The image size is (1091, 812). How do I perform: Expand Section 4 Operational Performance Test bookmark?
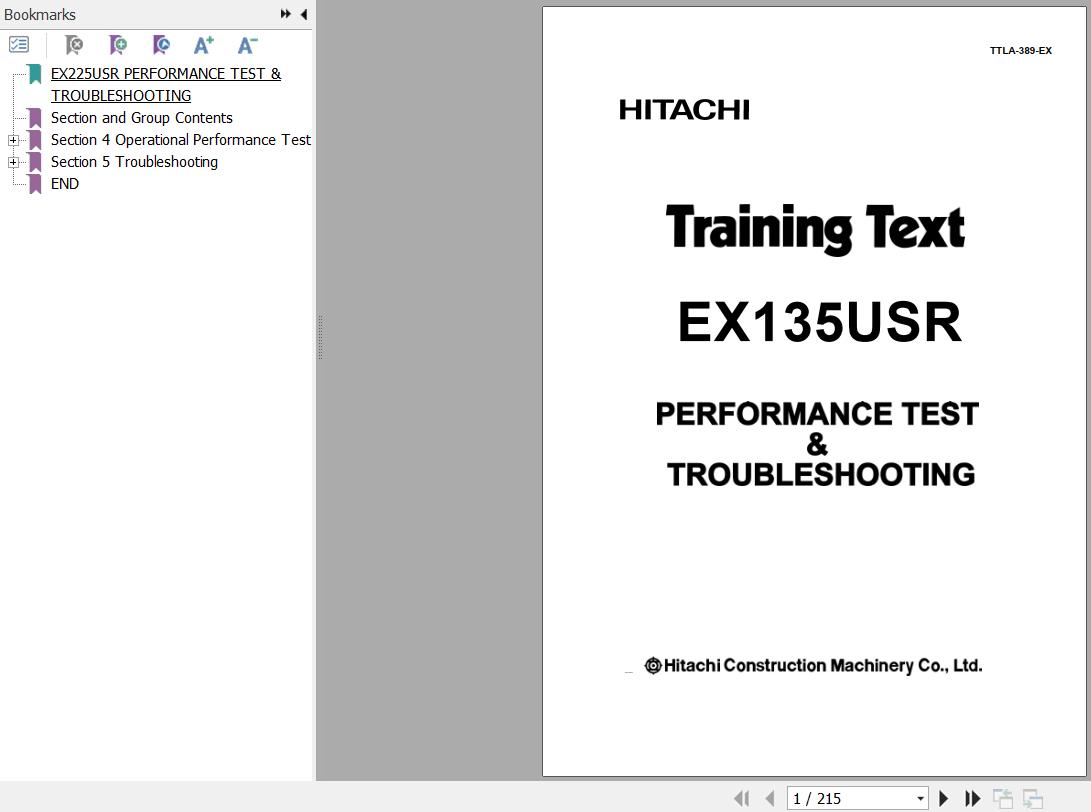[x=13, y=140]
